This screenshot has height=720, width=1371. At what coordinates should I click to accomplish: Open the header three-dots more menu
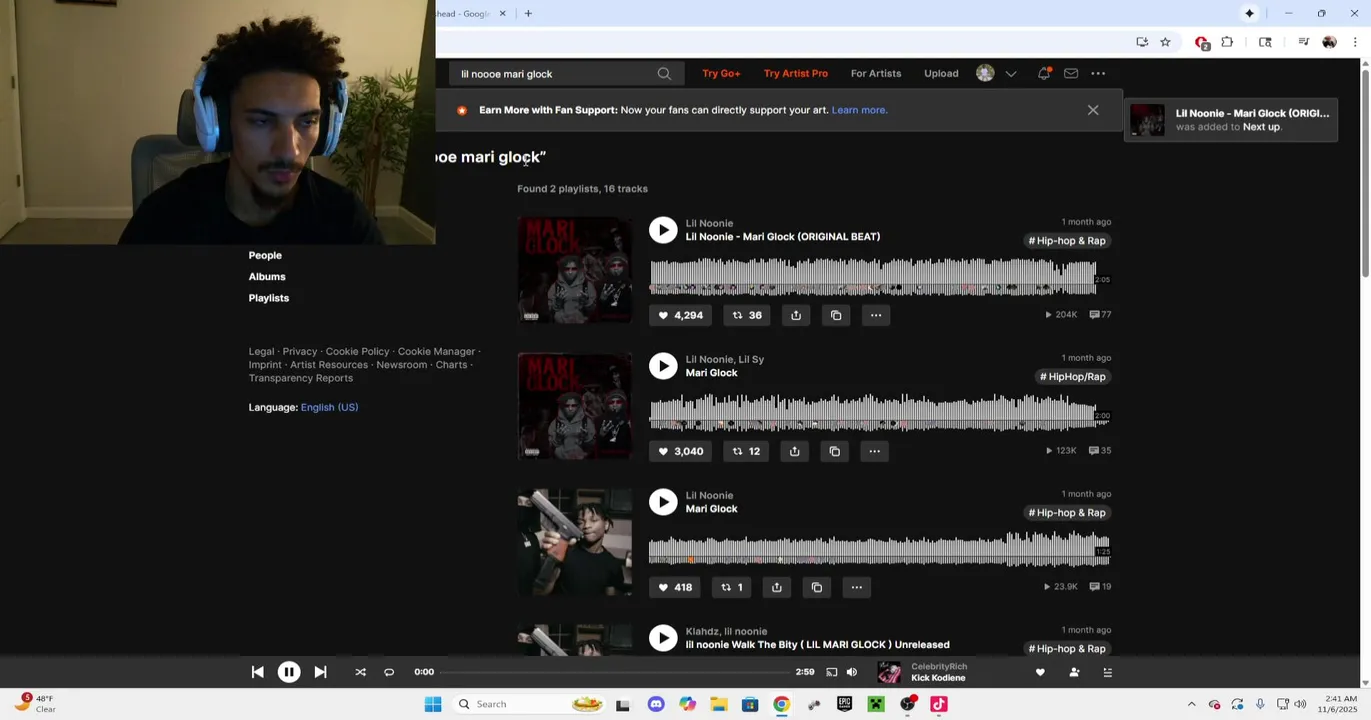pyautogui.click(x=1098, y=73)
